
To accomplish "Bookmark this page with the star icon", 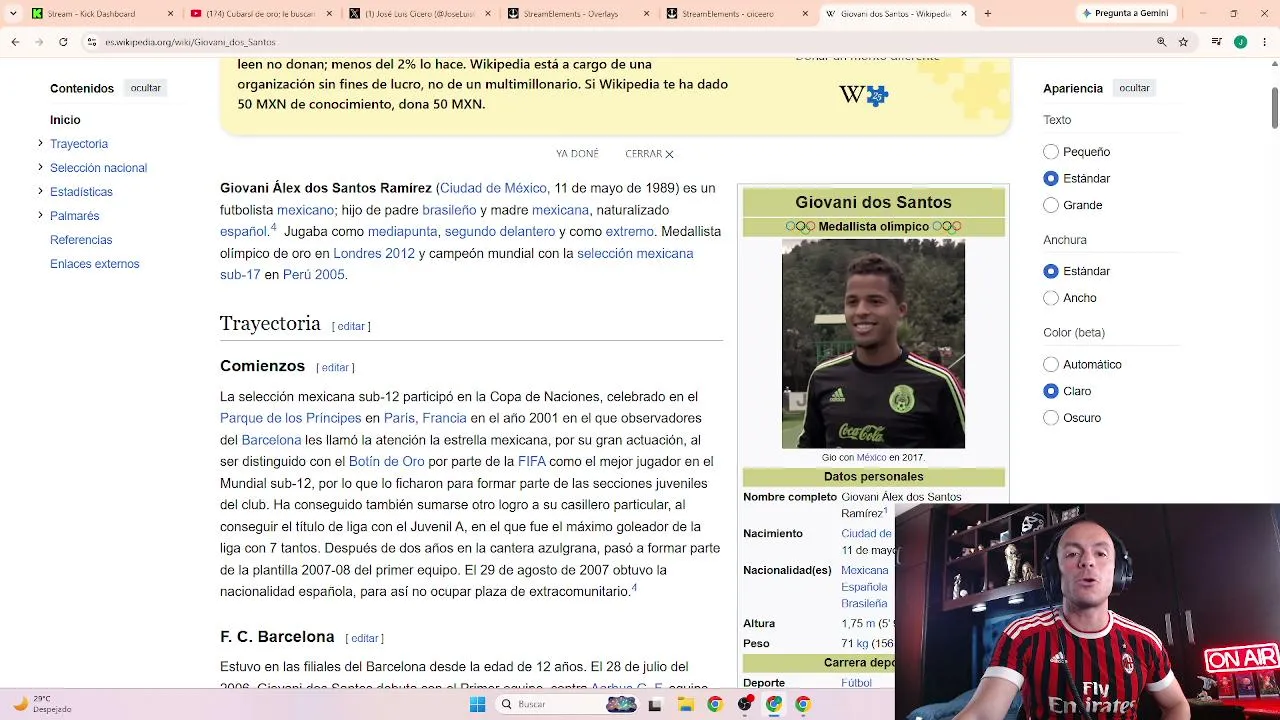I will point(1183,42).
